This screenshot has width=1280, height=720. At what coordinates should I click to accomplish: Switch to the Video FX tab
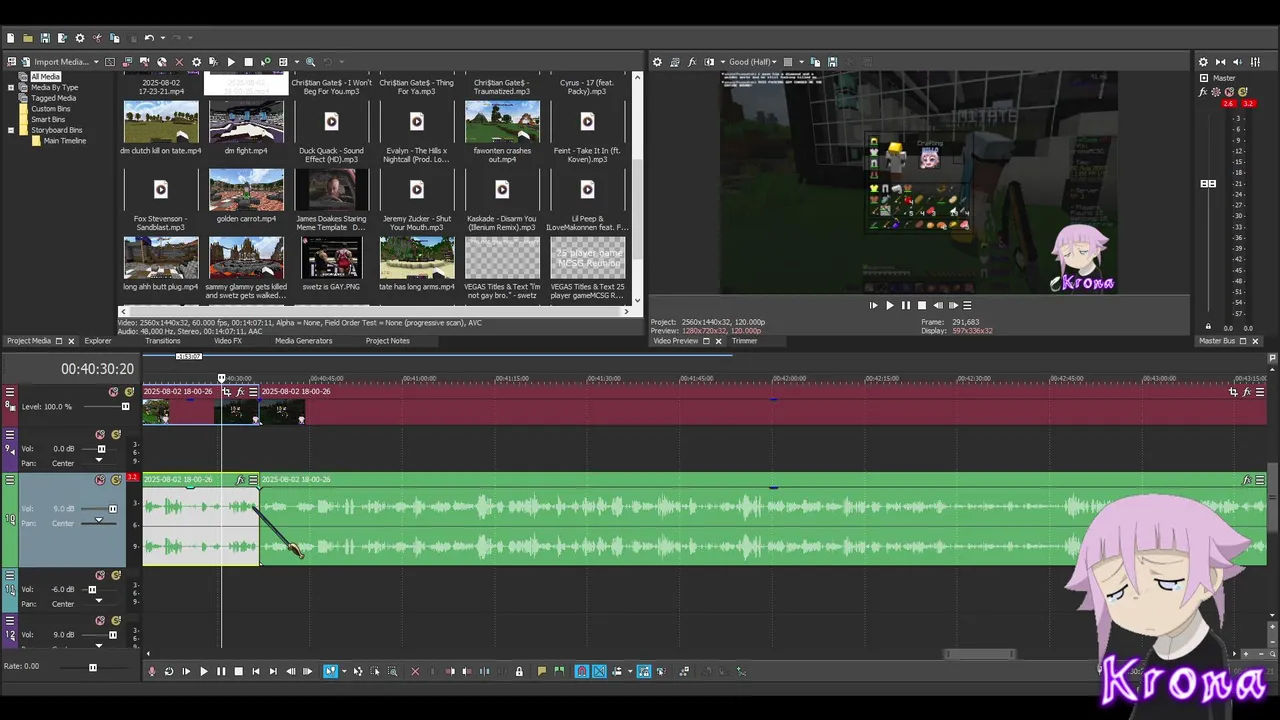coord(228,341)
